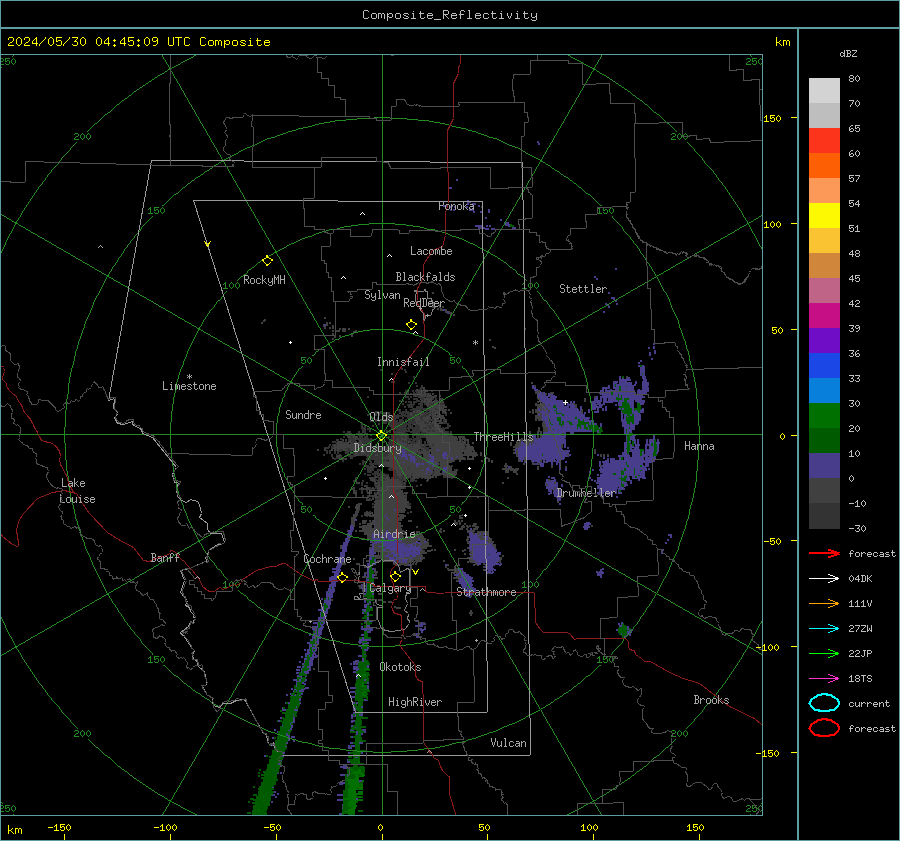Viewport: 900px width, 841px height.
Task: Select the white 04DK arrow icon
Action: point(824,578)
